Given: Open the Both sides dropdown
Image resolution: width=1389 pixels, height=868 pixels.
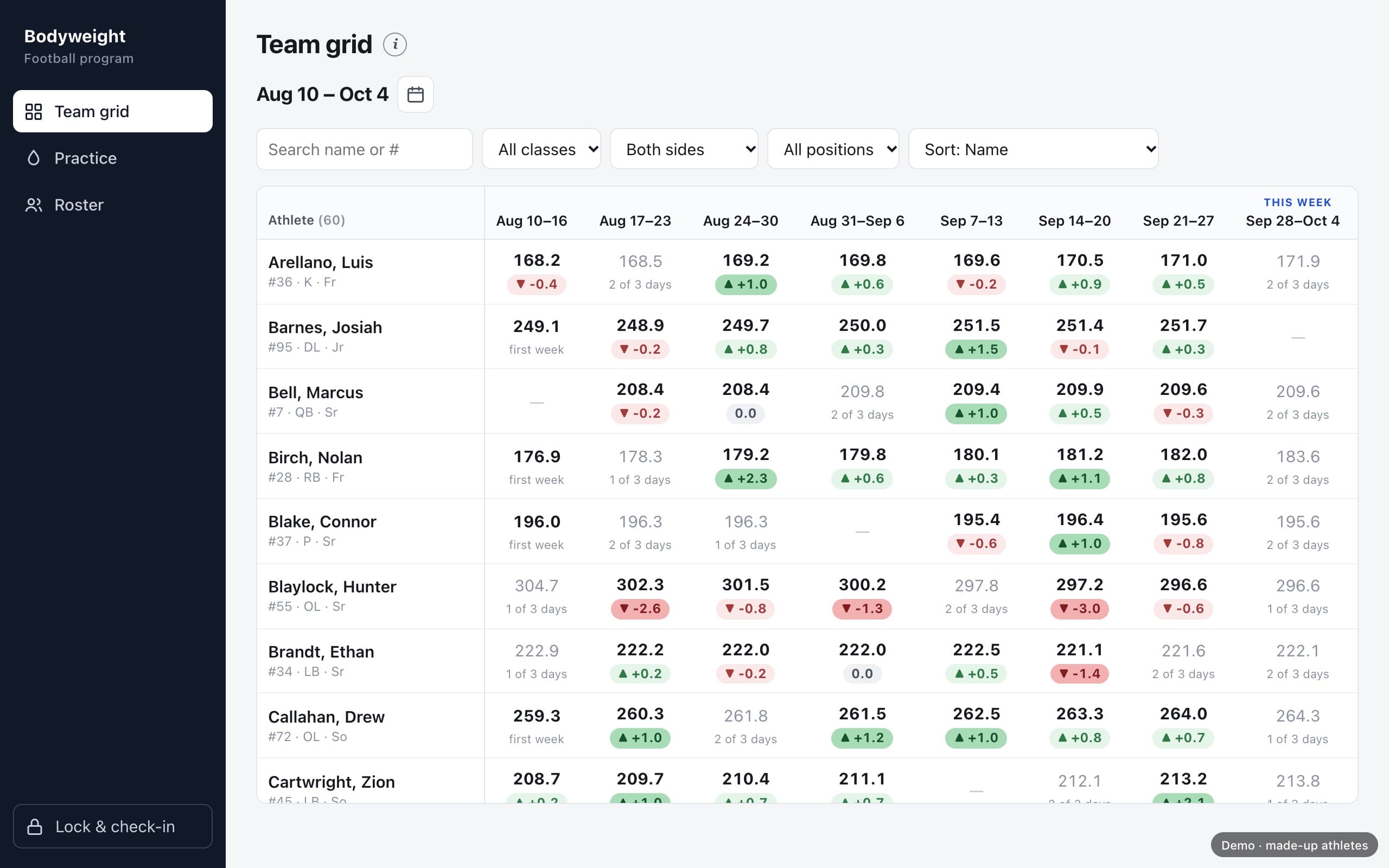Looking at the screenshot, I should (x=684, y=149).
